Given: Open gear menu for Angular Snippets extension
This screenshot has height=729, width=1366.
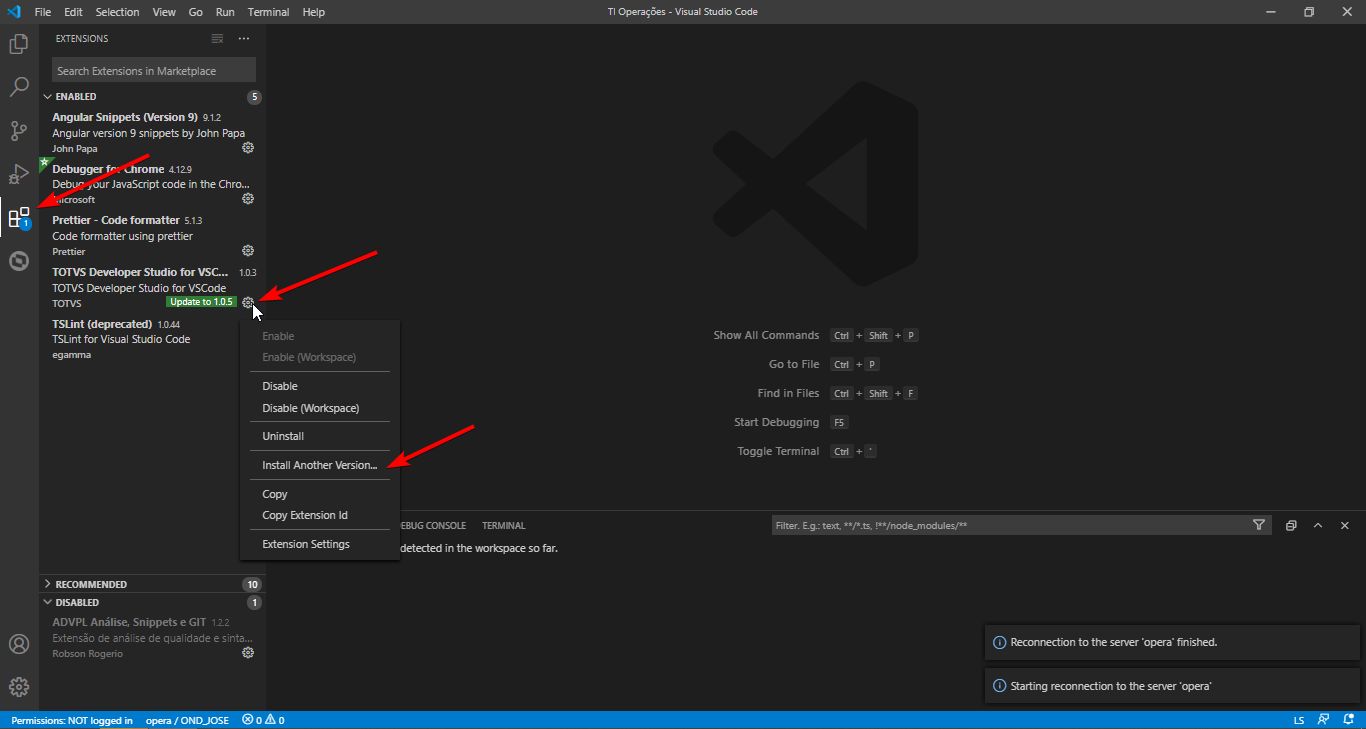Looking at the screenshot, I should point(248,148).
